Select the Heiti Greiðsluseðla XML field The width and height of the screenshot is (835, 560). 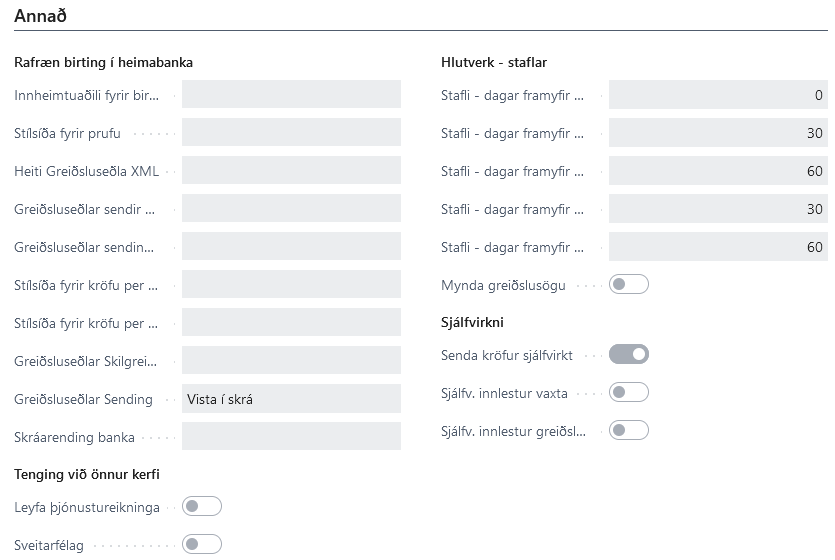(291, 171)
